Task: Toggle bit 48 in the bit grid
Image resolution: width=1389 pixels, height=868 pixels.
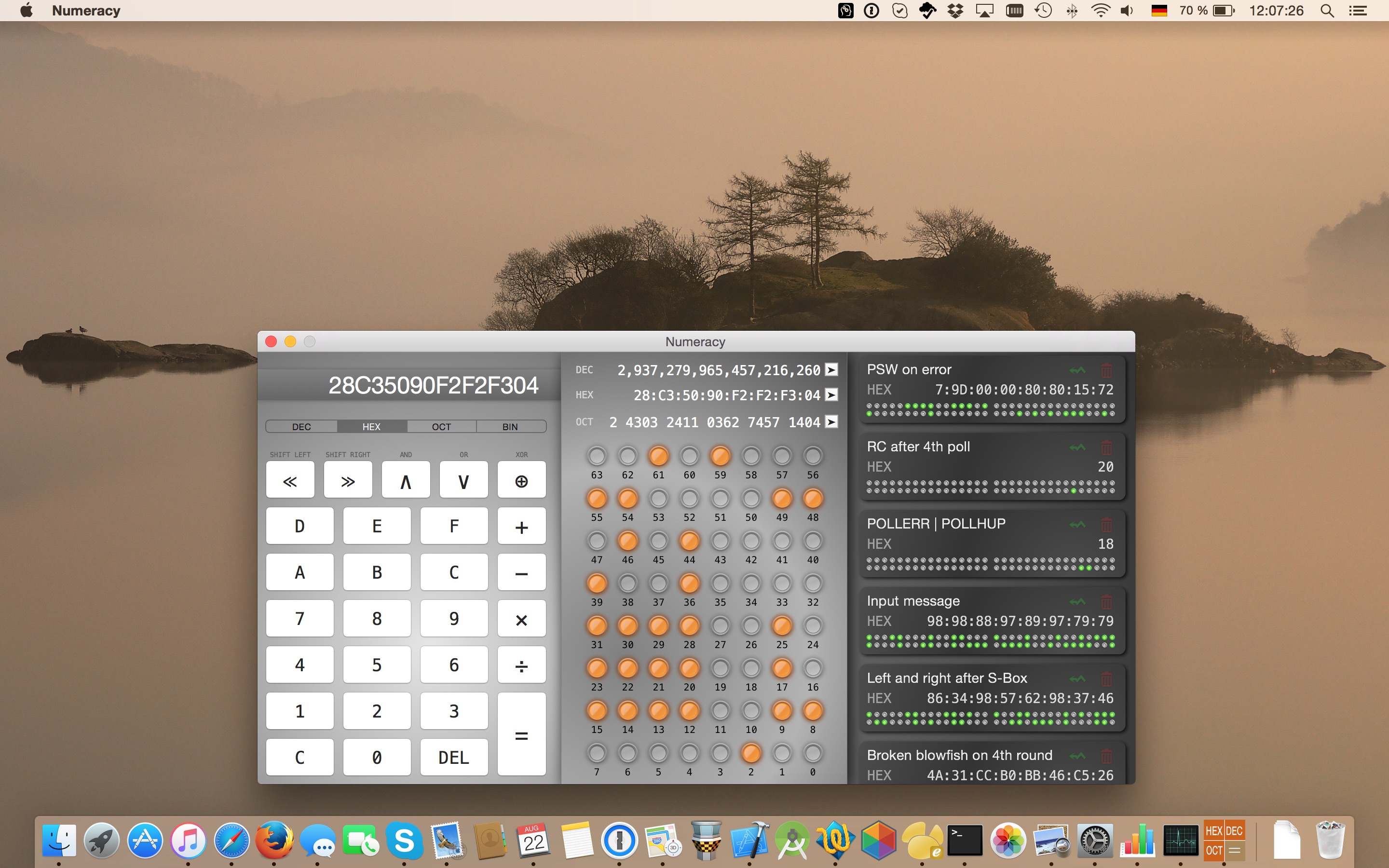Action: [x=813, y=499]
